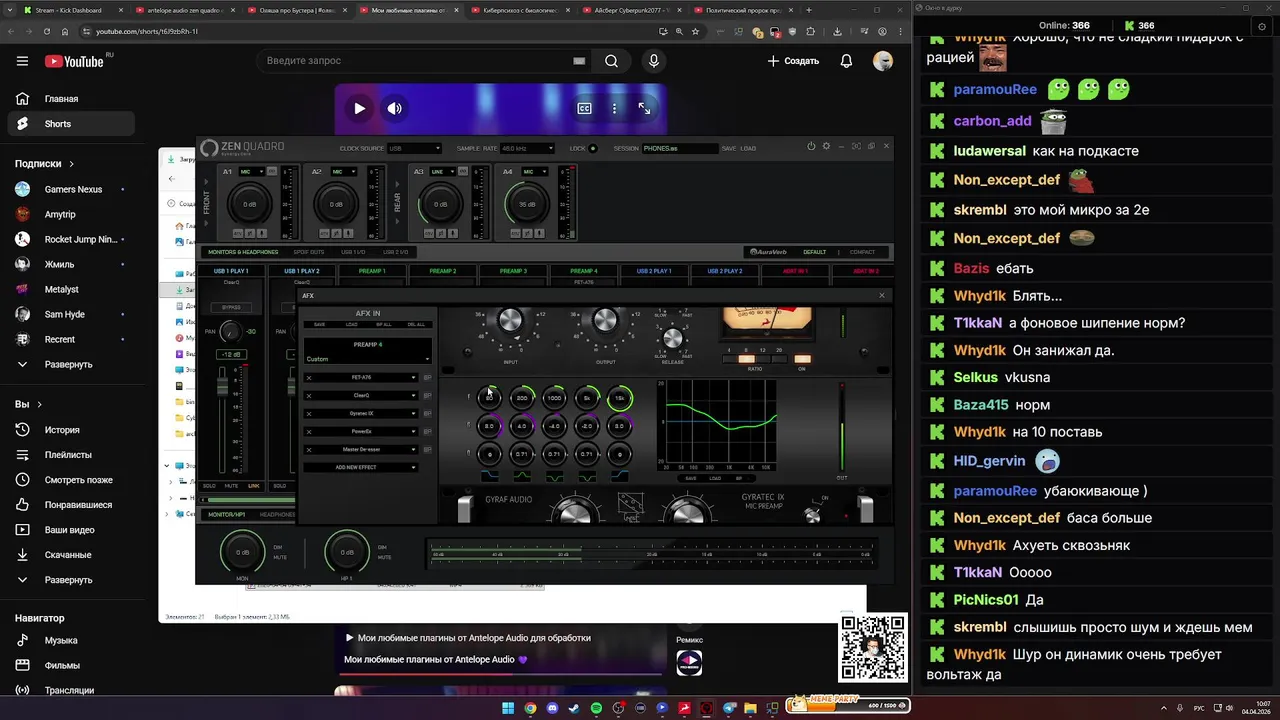Toggle bypass on FET-A76 effect
1280x720 pixels.
pyautogui.click(x=427, y=378)
